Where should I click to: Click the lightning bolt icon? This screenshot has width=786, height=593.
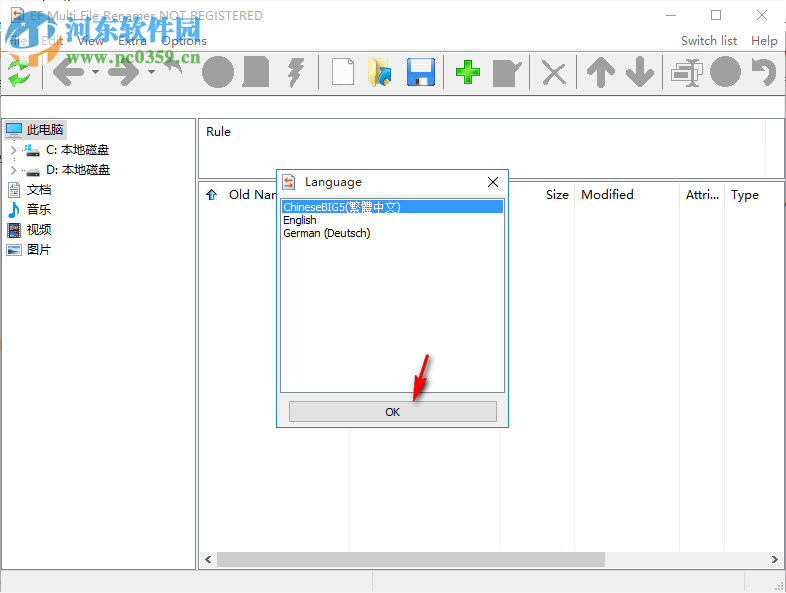(x=296, y=72)
